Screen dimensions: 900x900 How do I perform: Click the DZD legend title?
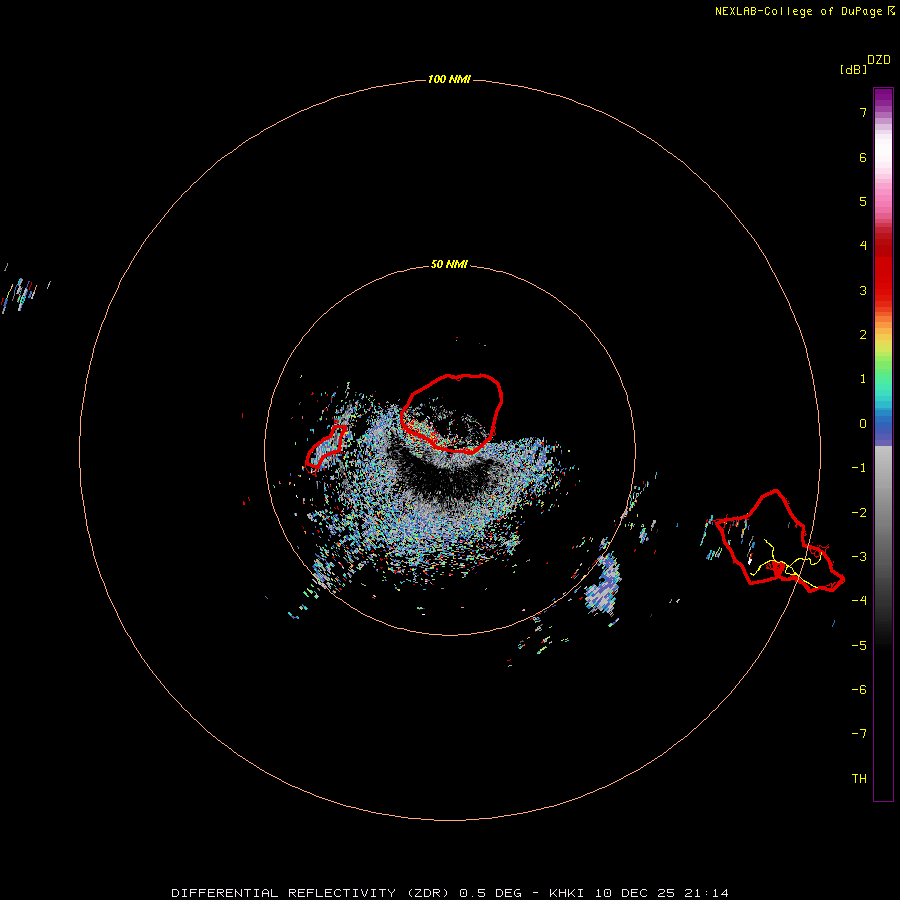click(x=879, y=60)
